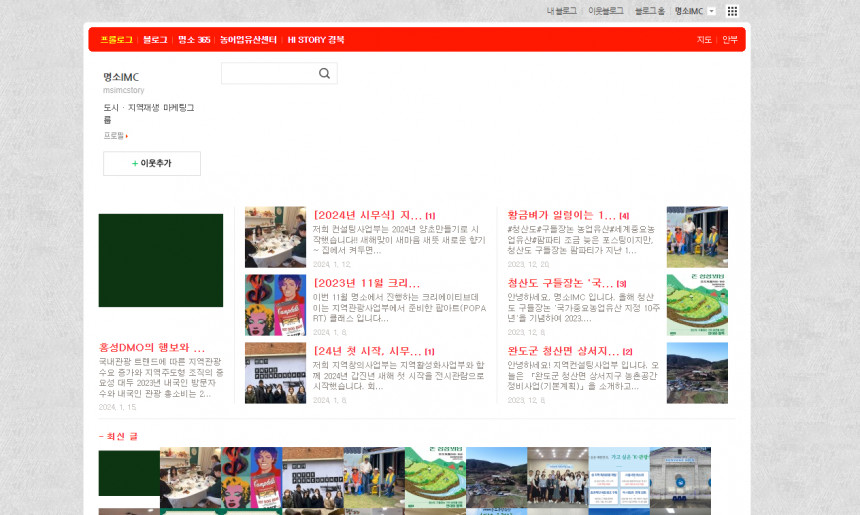Go to HI STORY 경북 category
The height and width of the screenshot is (515, 860).
tap(315, 40)
